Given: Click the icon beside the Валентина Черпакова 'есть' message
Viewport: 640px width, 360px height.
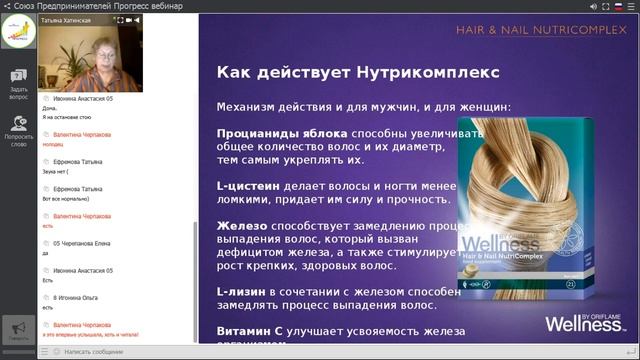Looking at the screenshot, I should (x=46, y=216).
